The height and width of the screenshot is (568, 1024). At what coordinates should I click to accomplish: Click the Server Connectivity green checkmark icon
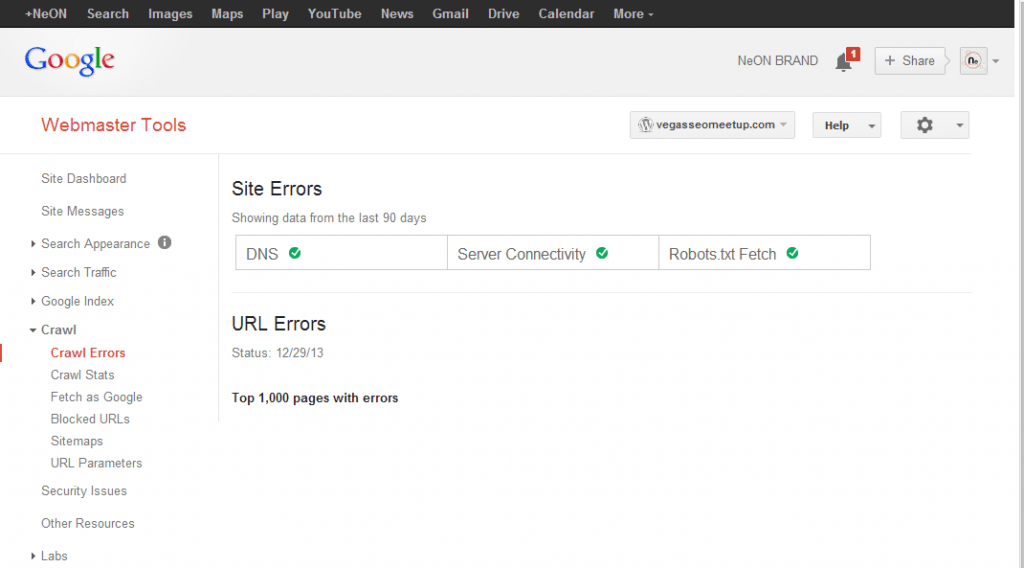(x=602, y=253)
